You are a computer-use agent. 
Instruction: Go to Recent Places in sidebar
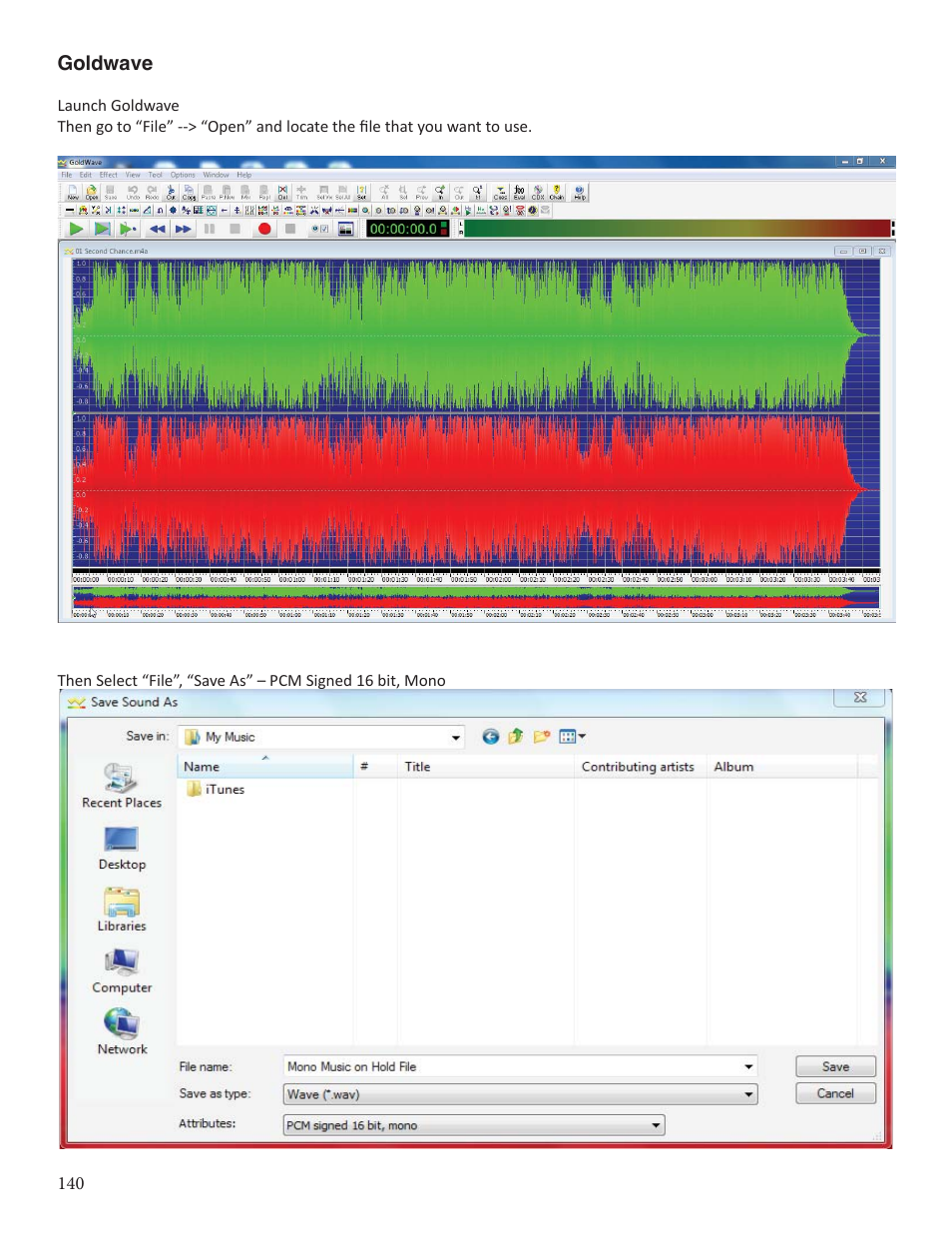[x=122, y=786]
